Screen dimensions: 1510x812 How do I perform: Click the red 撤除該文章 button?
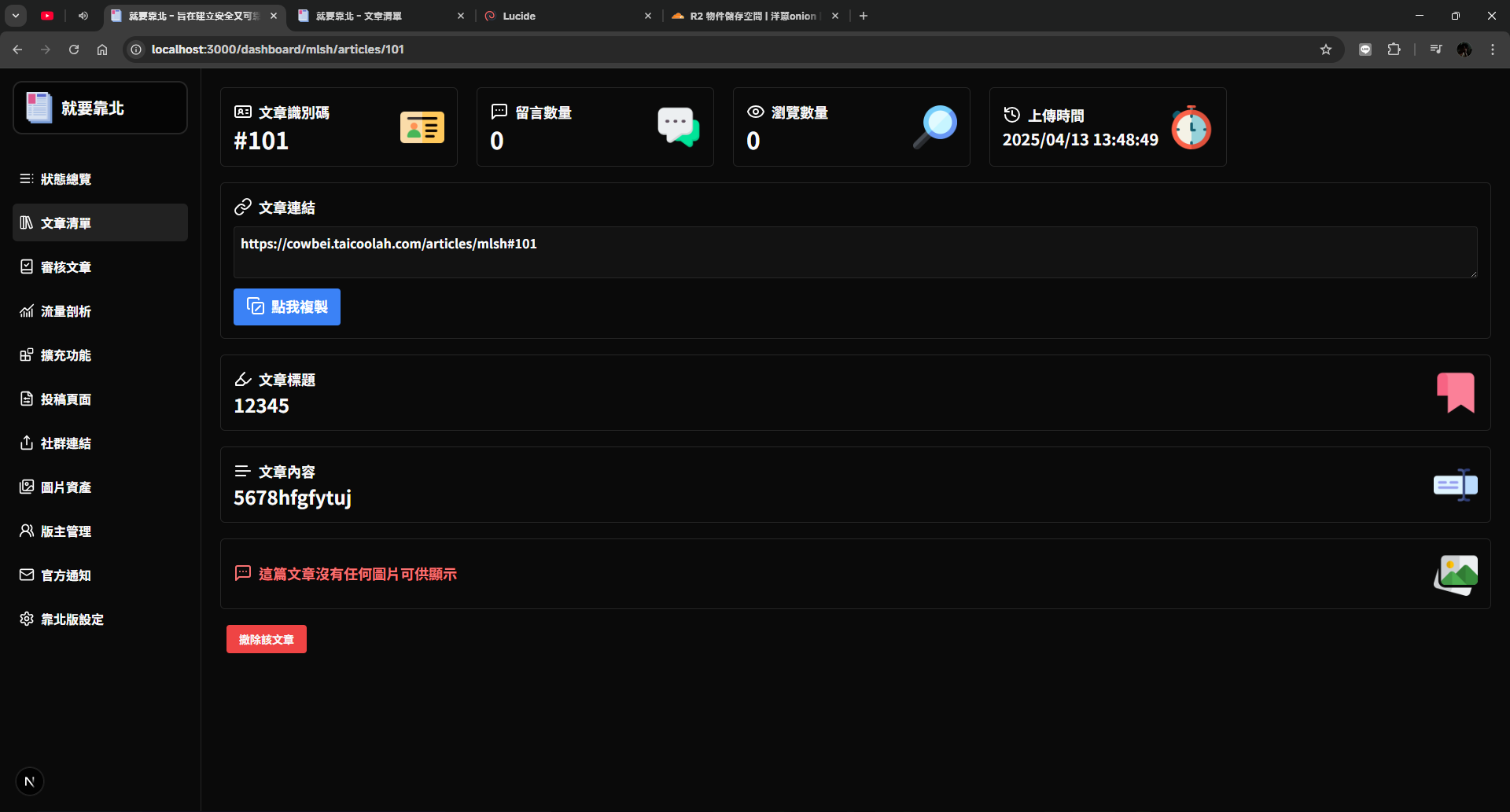(x=267, y=639)
